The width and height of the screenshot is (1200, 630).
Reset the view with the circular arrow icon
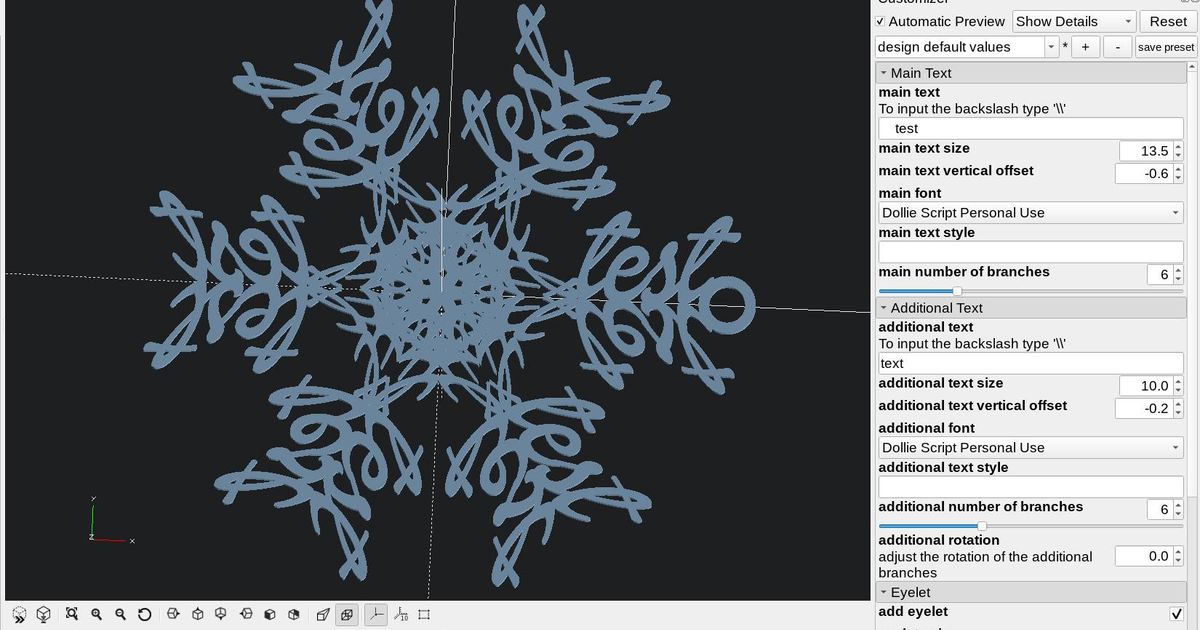point(146,614)
